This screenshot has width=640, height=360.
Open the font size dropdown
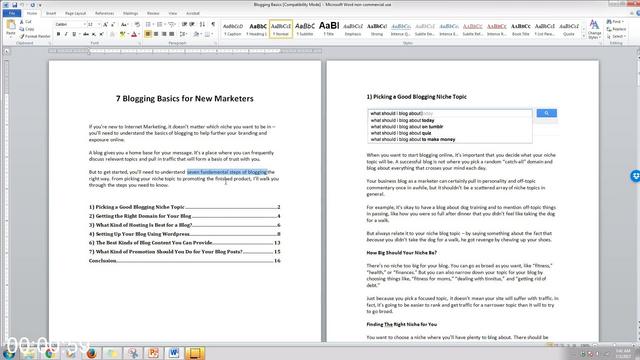coord(98,25)
